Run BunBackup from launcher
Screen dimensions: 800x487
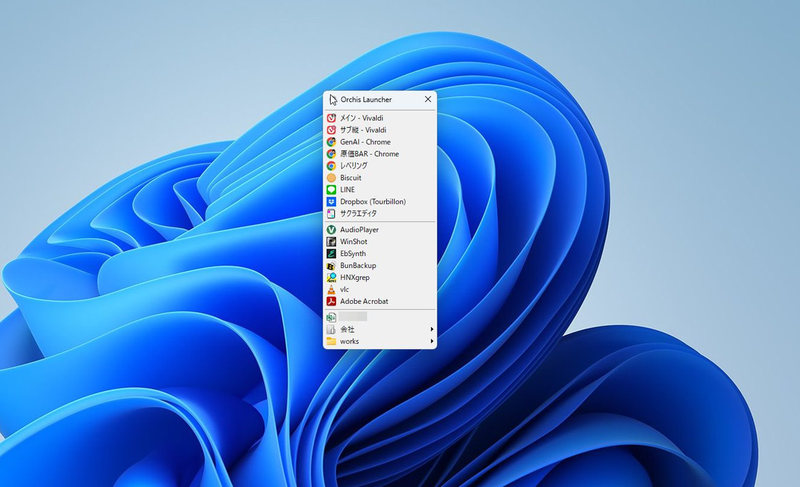357,266
